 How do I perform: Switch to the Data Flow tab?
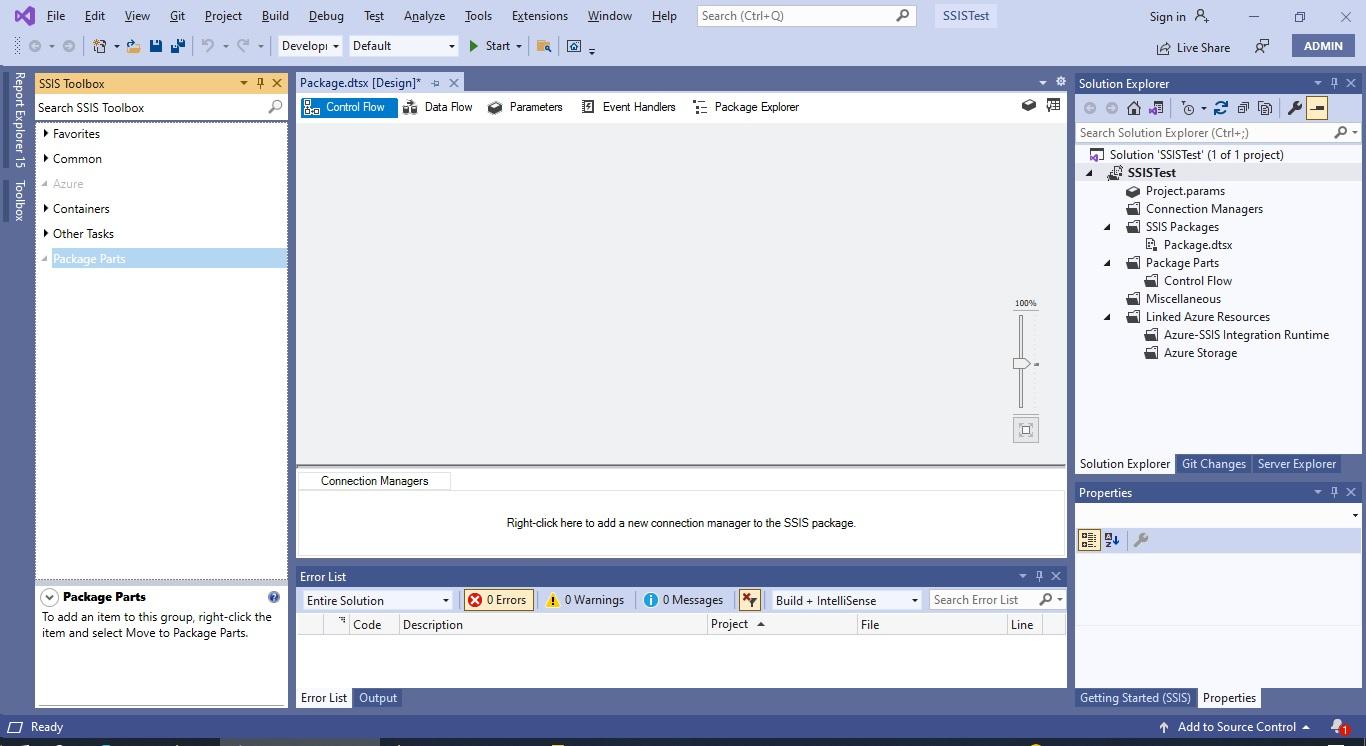pyautogui.click(x=437, y=107)
